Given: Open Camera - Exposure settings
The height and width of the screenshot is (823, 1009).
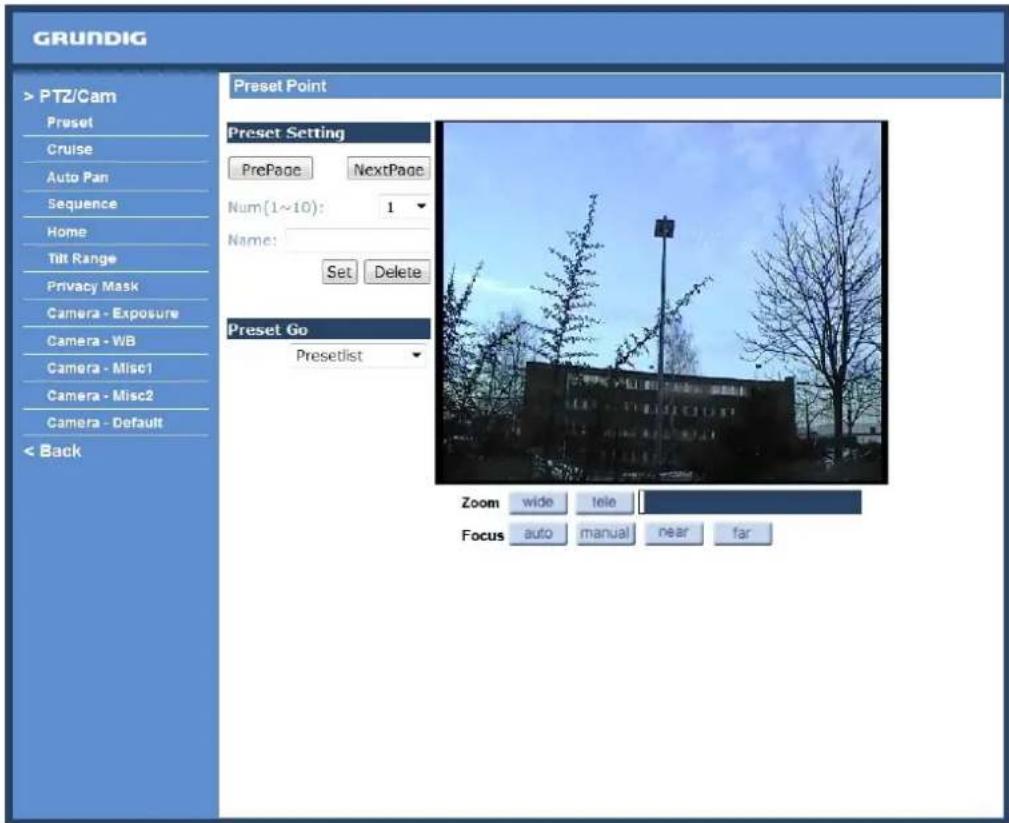Looking at the screenshot, I should 113,313.
